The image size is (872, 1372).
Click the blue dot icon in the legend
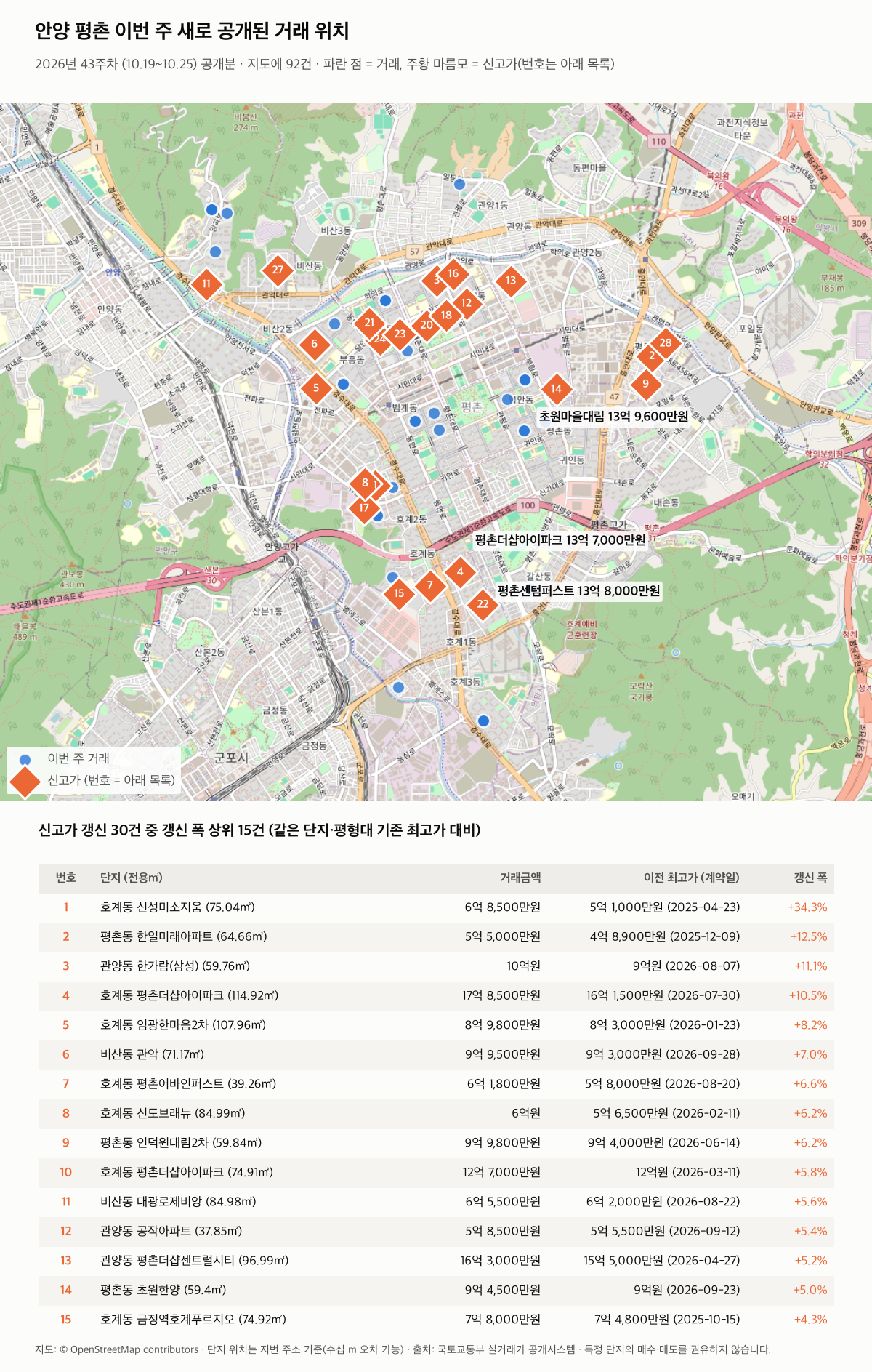coord(25,760)
